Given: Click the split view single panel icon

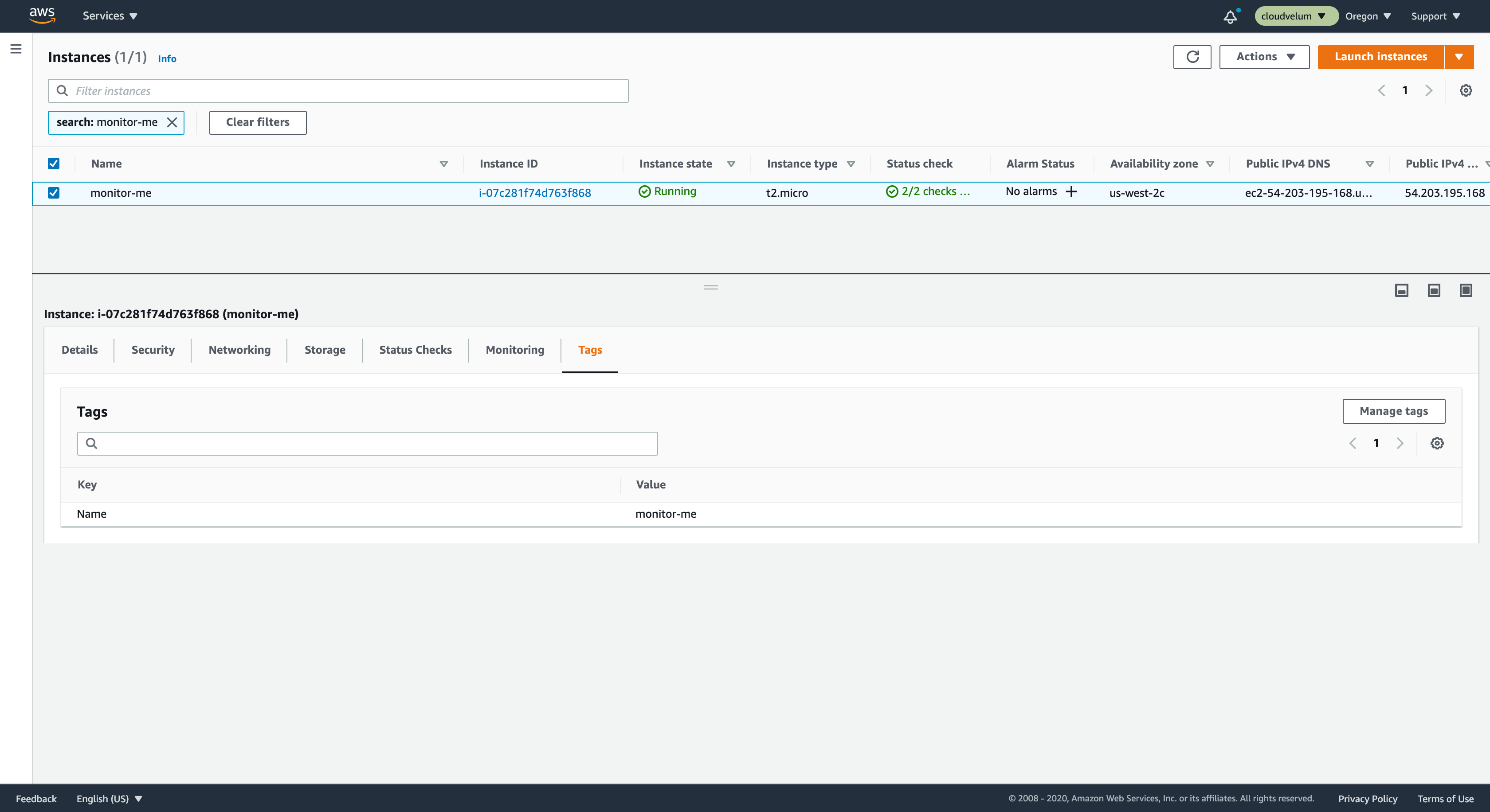Looking at the screenshot, I should (x=1465, y=291).
